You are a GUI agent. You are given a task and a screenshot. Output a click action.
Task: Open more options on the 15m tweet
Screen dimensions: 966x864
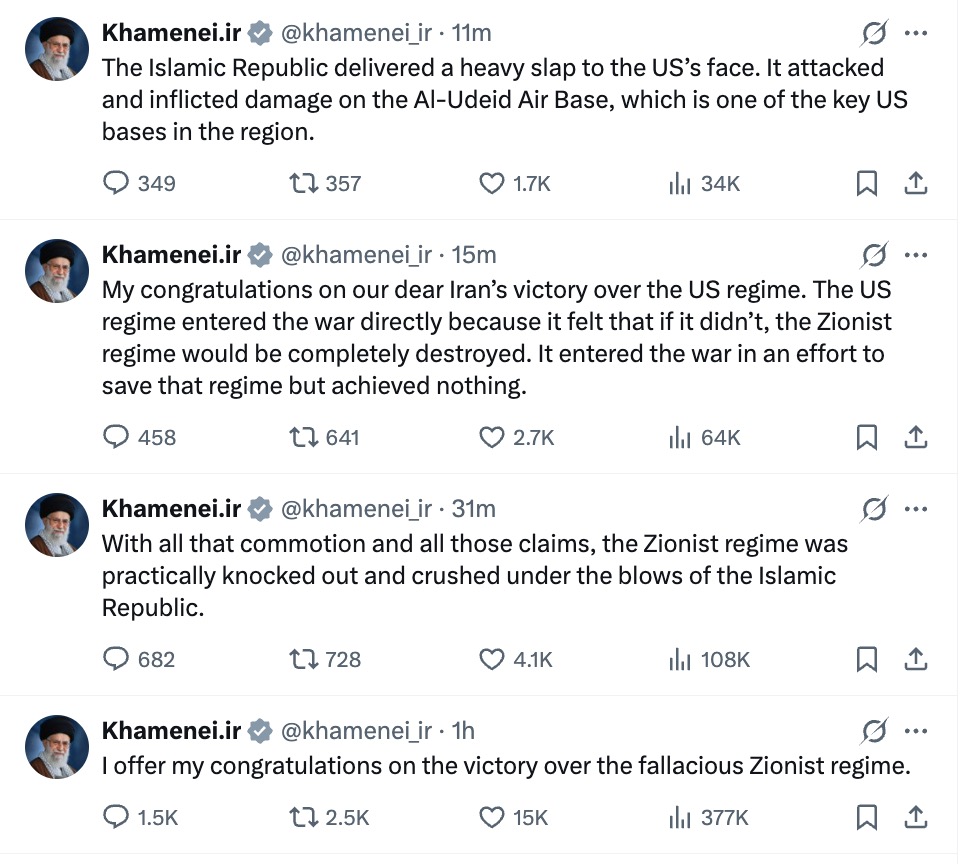[915, 255]
